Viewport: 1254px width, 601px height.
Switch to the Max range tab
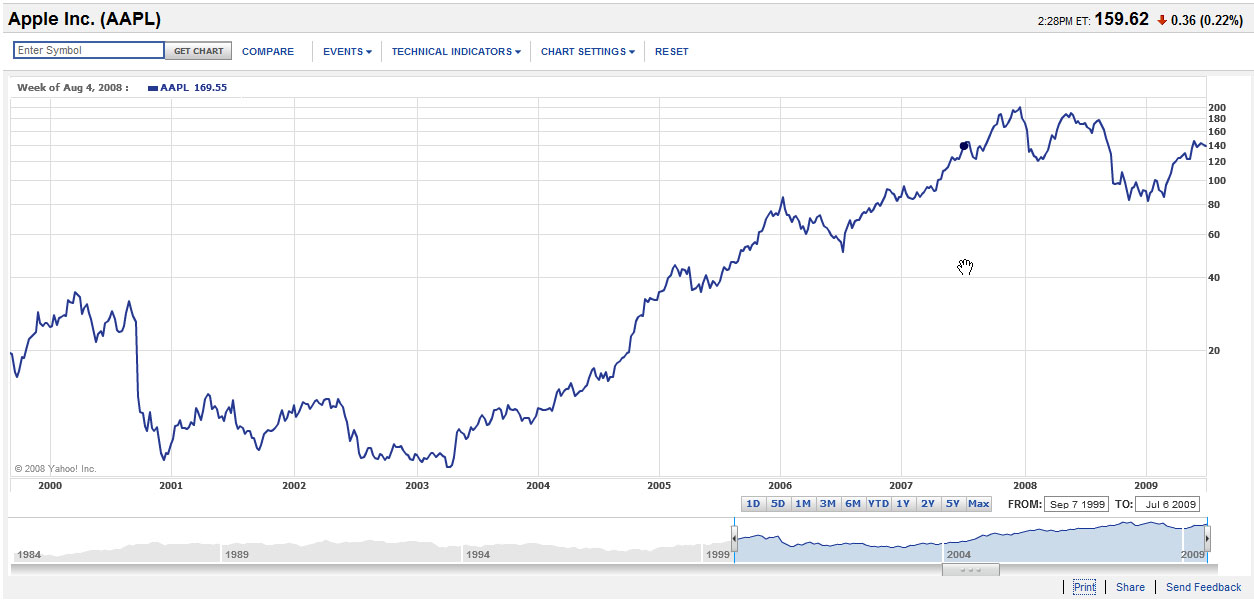977,504
